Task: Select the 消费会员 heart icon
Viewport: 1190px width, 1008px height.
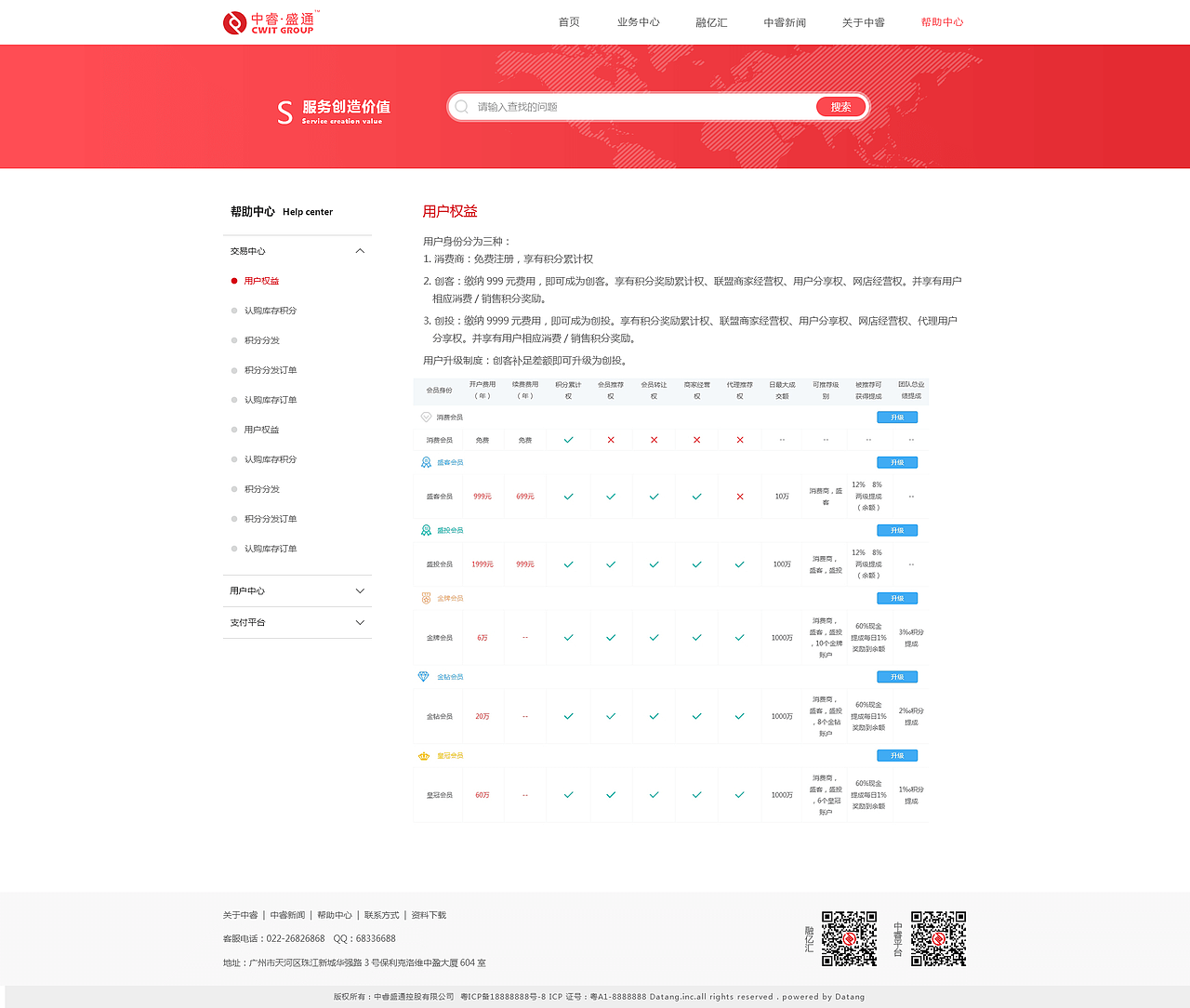Action: click(x=425, y=417)
